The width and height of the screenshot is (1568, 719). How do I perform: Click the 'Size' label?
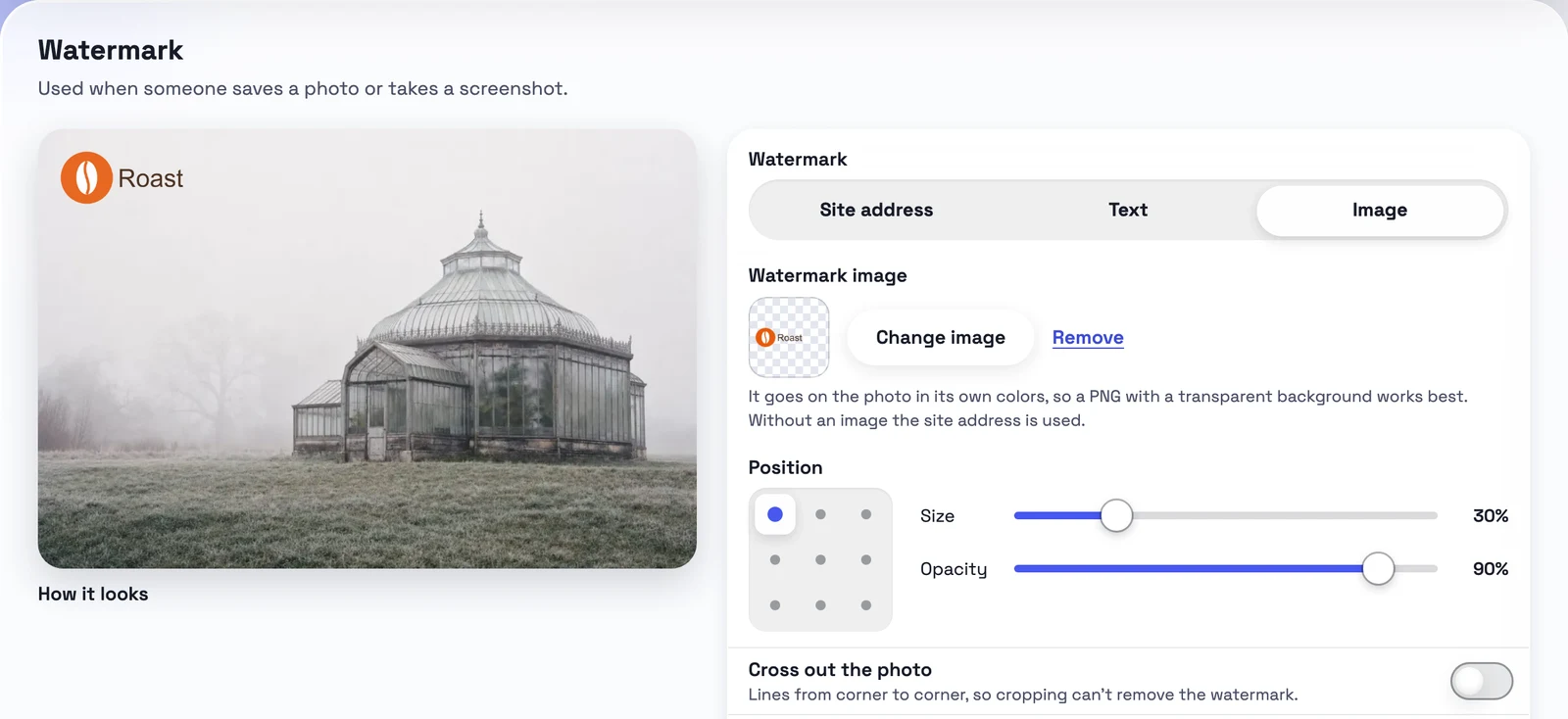[x=937, y=515]
